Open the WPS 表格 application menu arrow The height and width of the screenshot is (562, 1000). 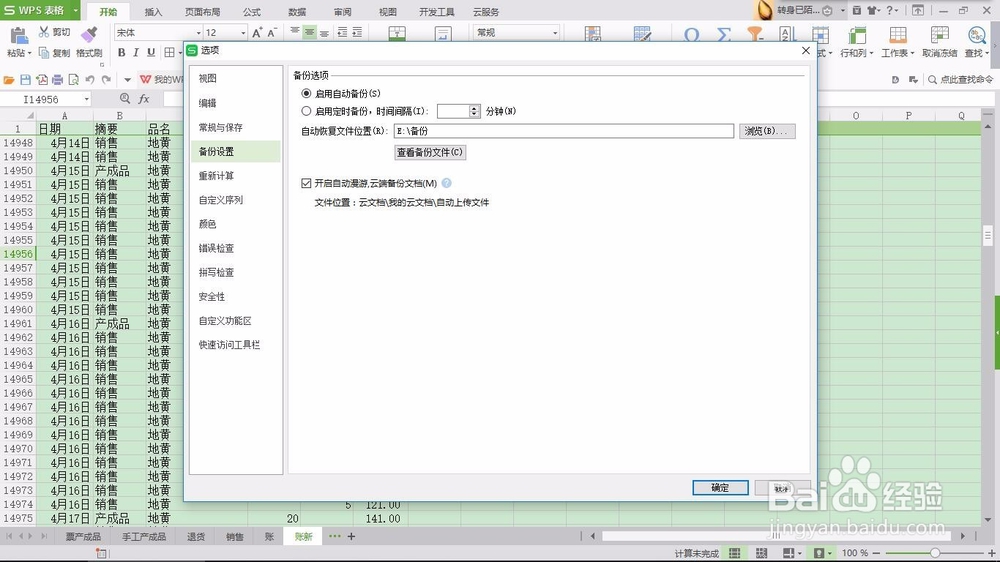click(75, 10)
